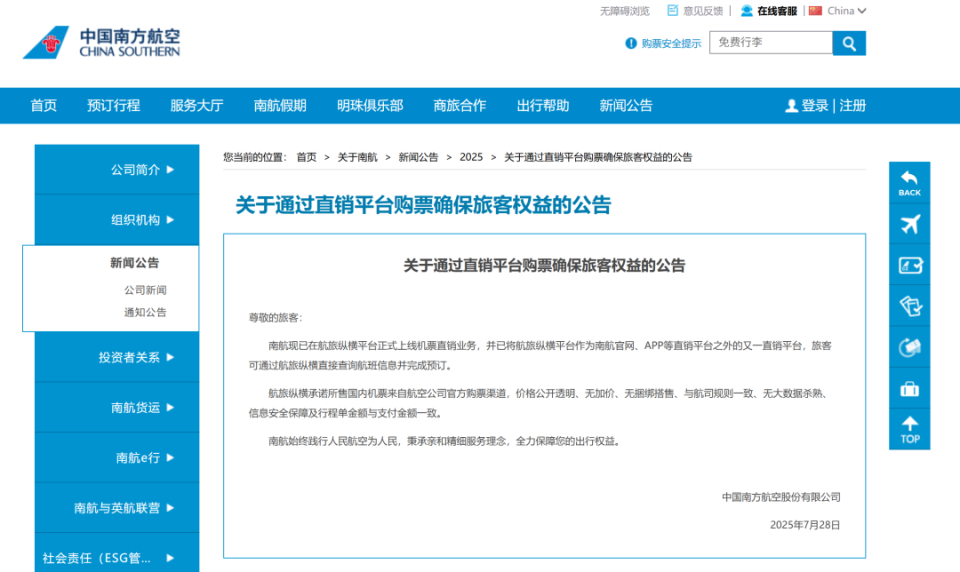The width and height of the screenshot is (960, 572).
Task: Click 2025 in the breadcrumb
Action: (x=471, y=157)
